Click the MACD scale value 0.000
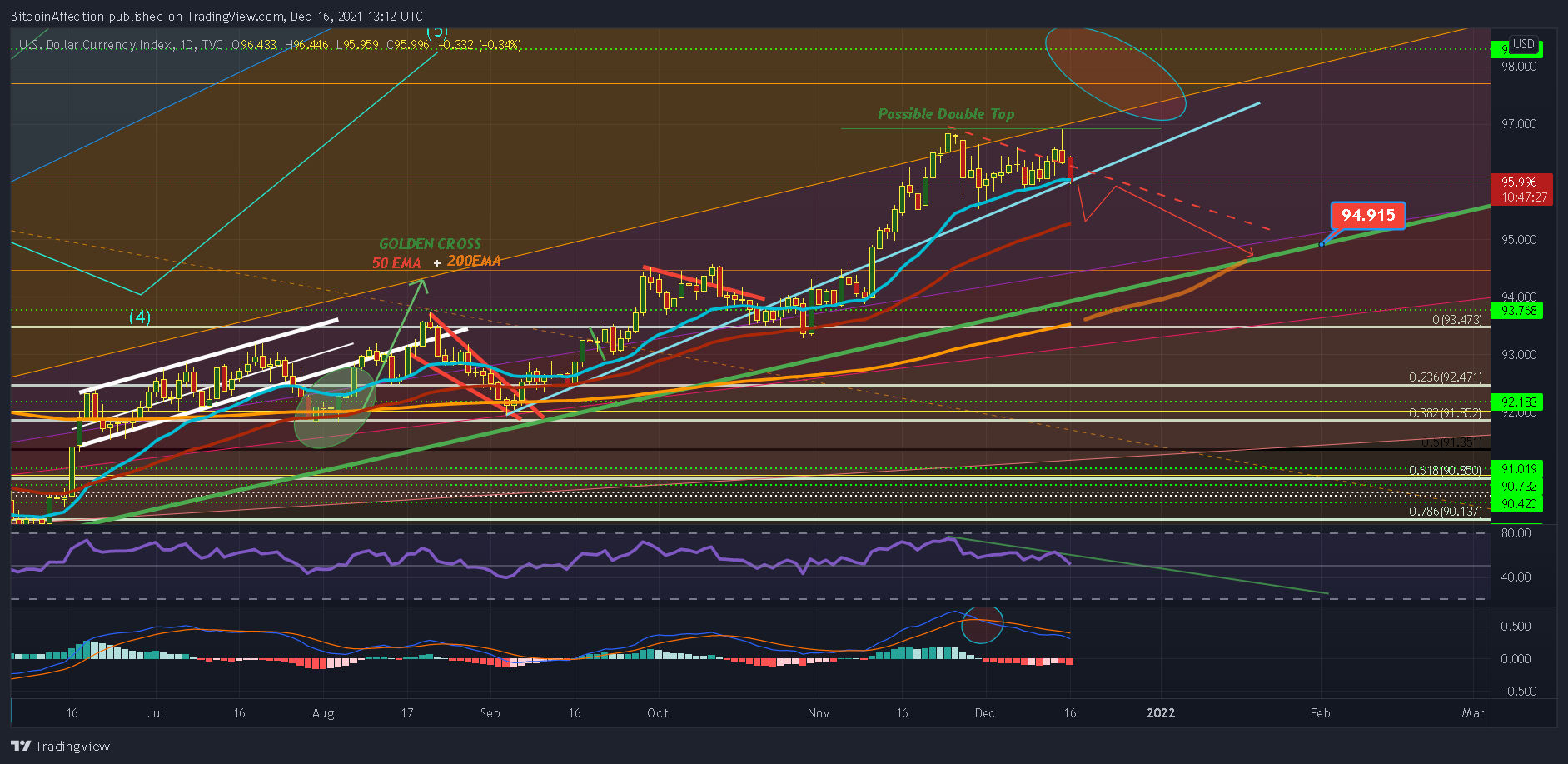The width and height of the screenshot is (1568, 764). pos(1516,659)
